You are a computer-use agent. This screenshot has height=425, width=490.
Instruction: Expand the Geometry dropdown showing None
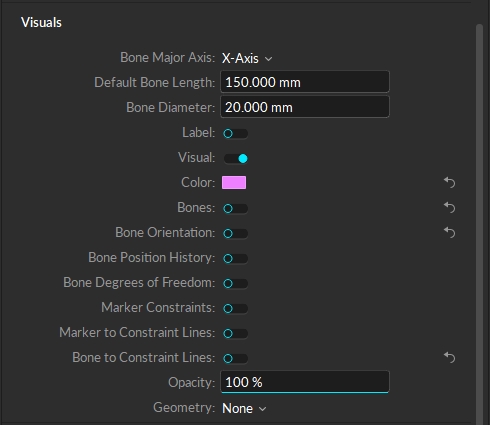coord(244,408)
